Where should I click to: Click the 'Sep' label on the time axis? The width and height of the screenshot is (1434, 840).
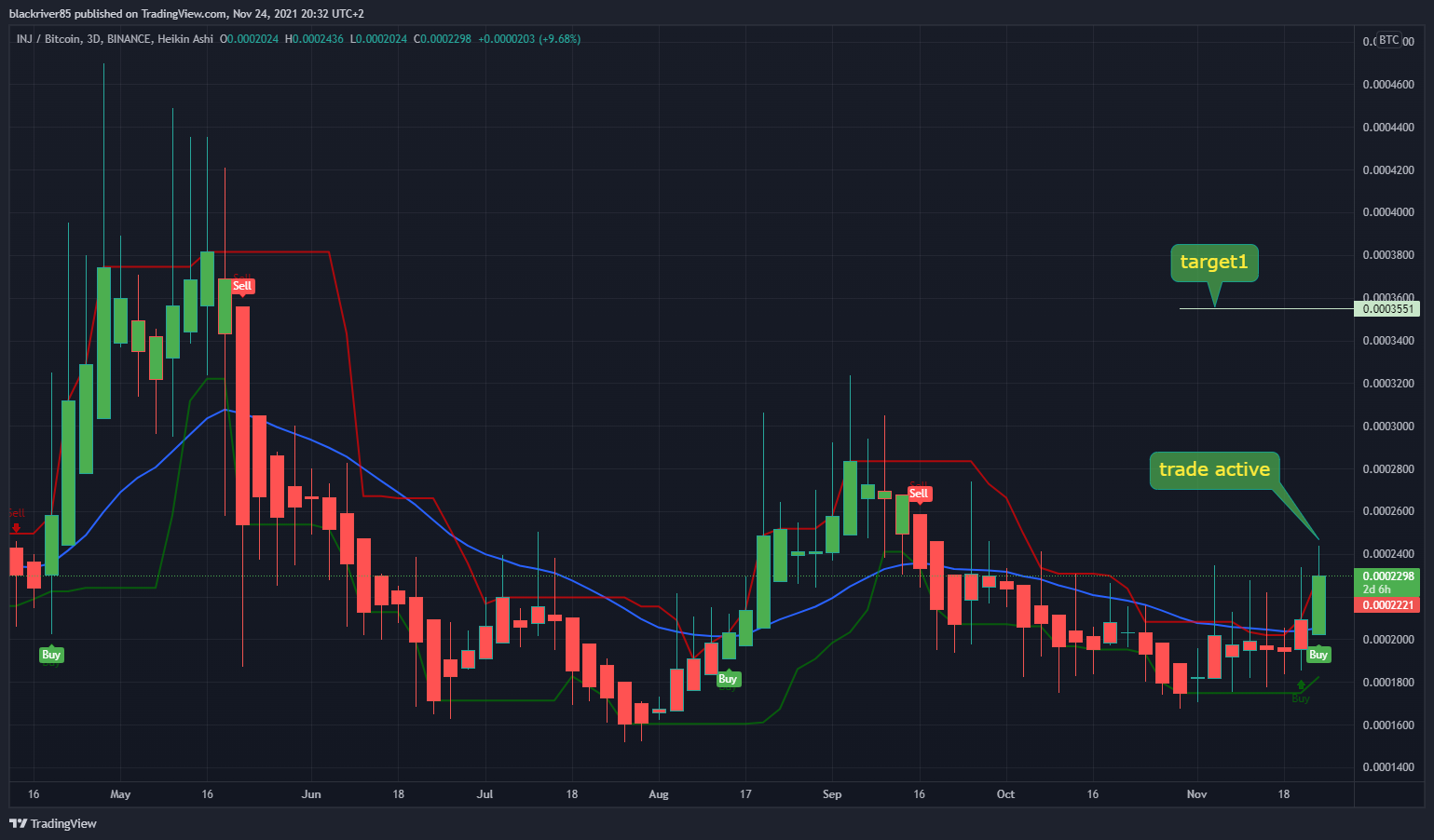point(832,794)
